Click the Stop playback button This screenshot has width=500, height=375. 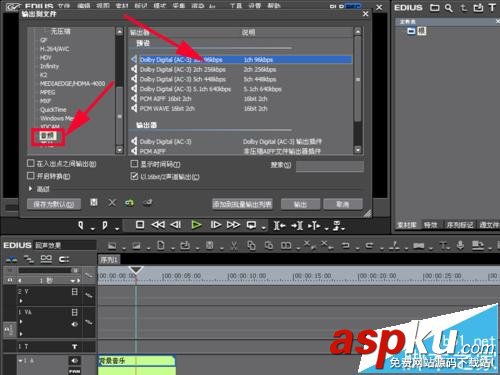tap(140, 225)
